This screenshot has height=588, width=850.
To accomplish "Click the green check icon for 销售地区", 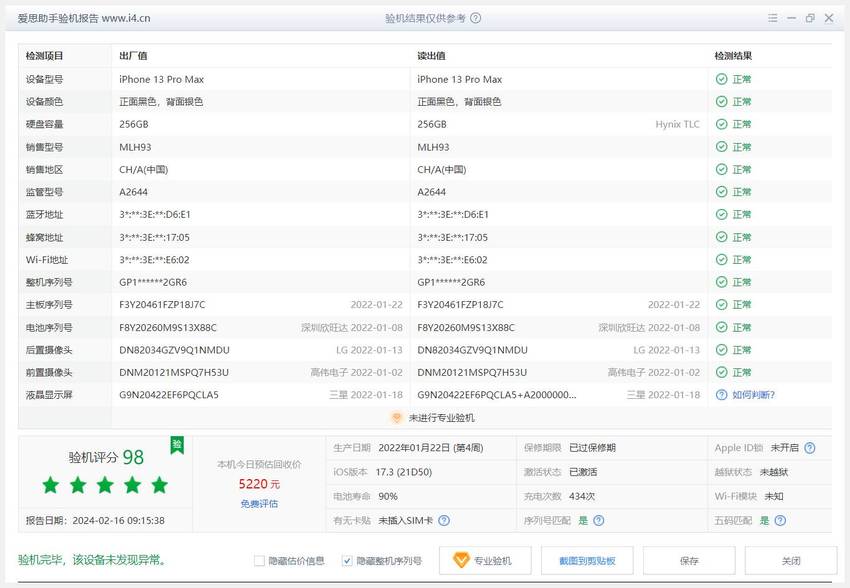I will coord(722,170).
